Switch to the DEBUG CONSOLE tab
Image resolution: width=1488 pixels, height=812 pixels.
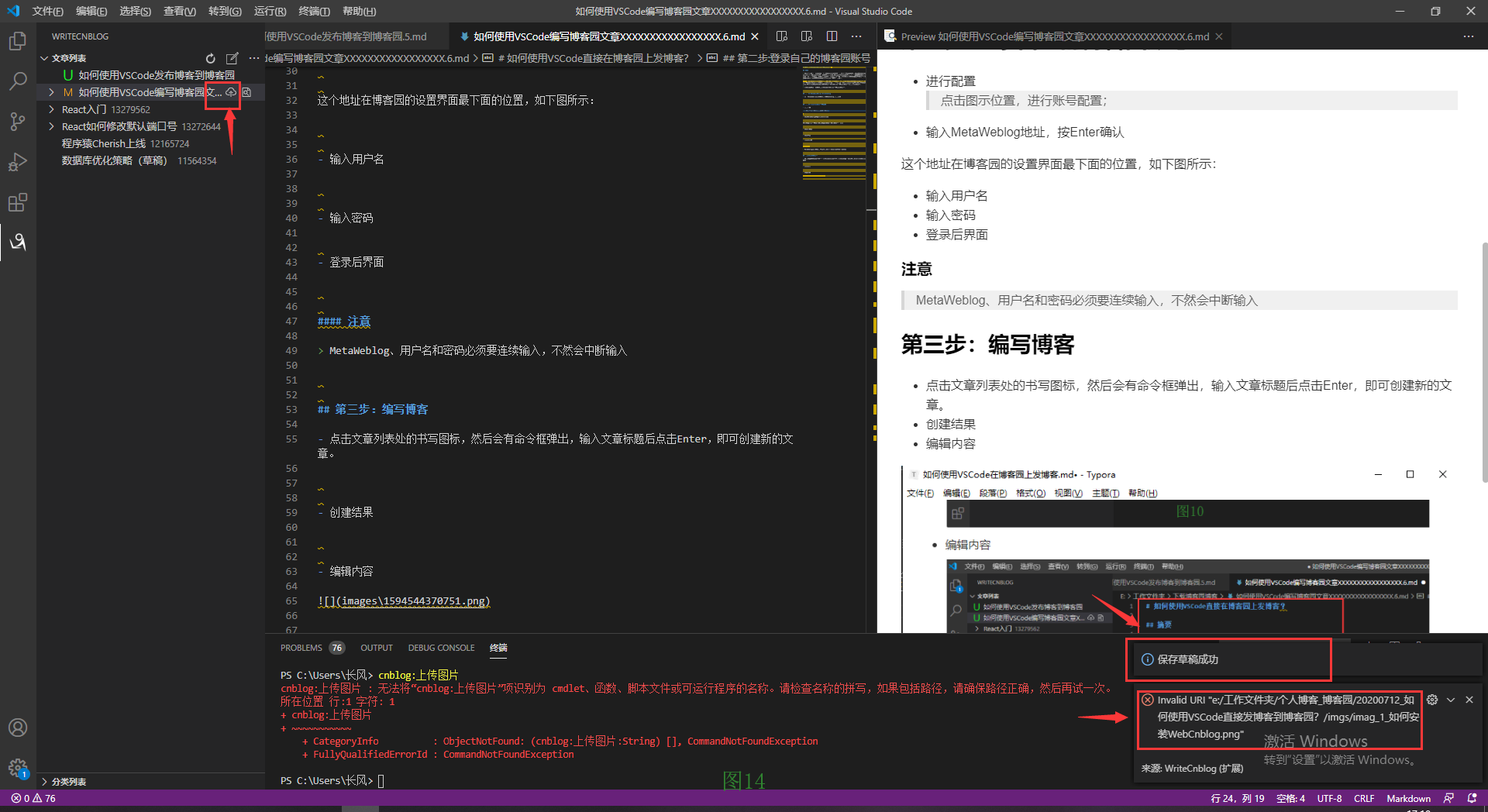pyautogui.click(x=441, y=648)
